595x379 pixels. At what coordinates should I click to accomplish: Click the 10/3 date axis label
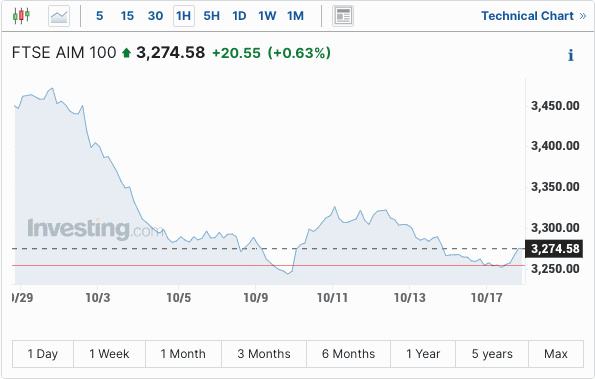pos(98,298)
